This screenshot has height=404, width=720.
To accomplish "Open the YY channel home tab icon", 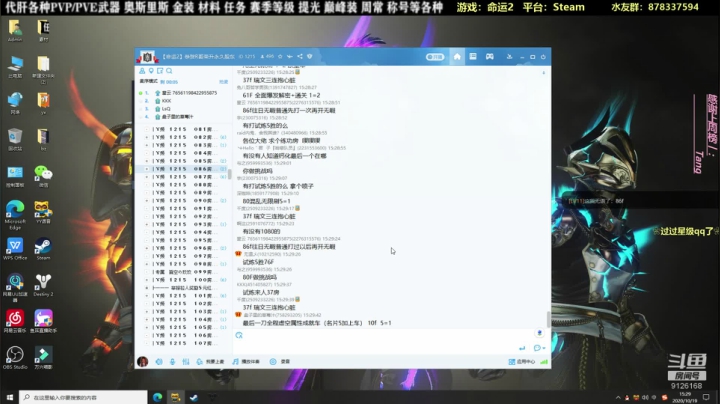I will [457, 56].
